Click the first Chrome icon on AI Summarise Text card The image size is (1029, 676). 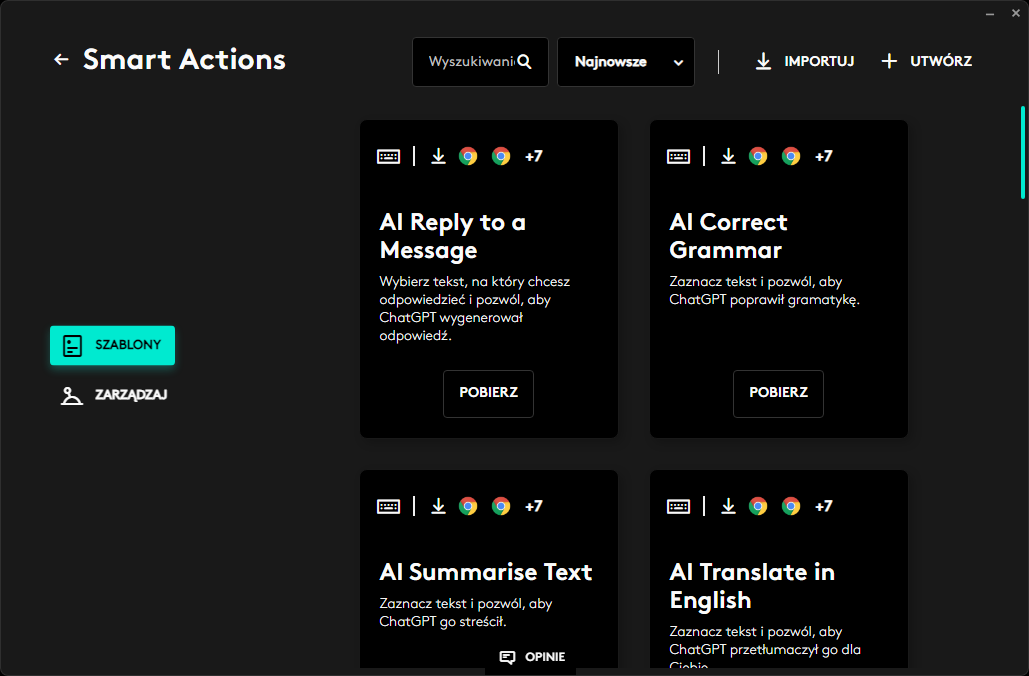tap(468, 506)
